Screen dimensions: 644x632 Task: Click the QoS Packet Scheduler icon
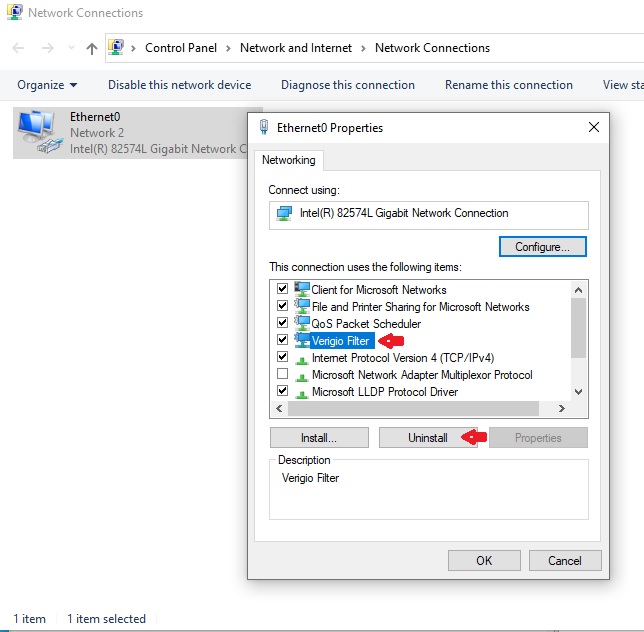click(x=302, y=323)
